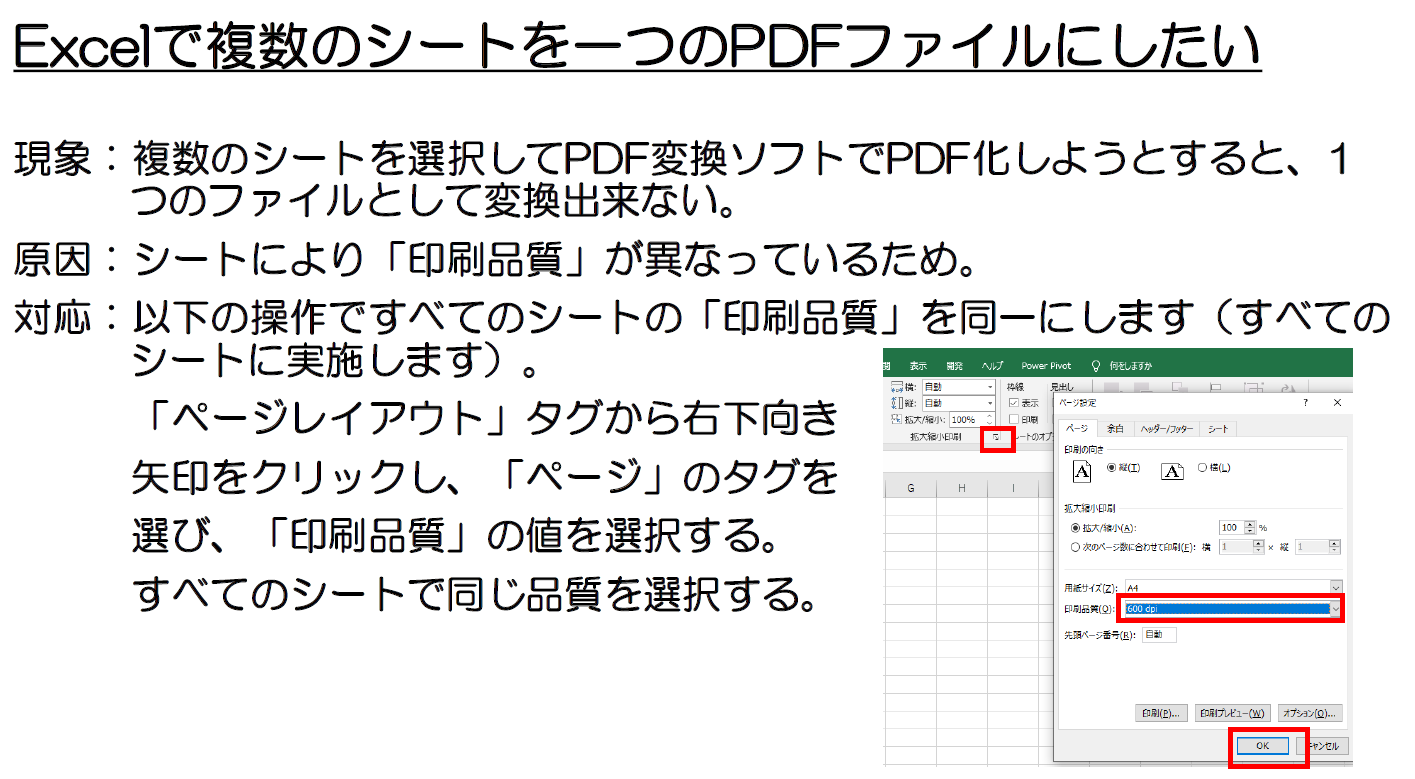Screen dimensions: 1415x779
Task: Click the オプション(O)... button
Action: coord(1310,713)
